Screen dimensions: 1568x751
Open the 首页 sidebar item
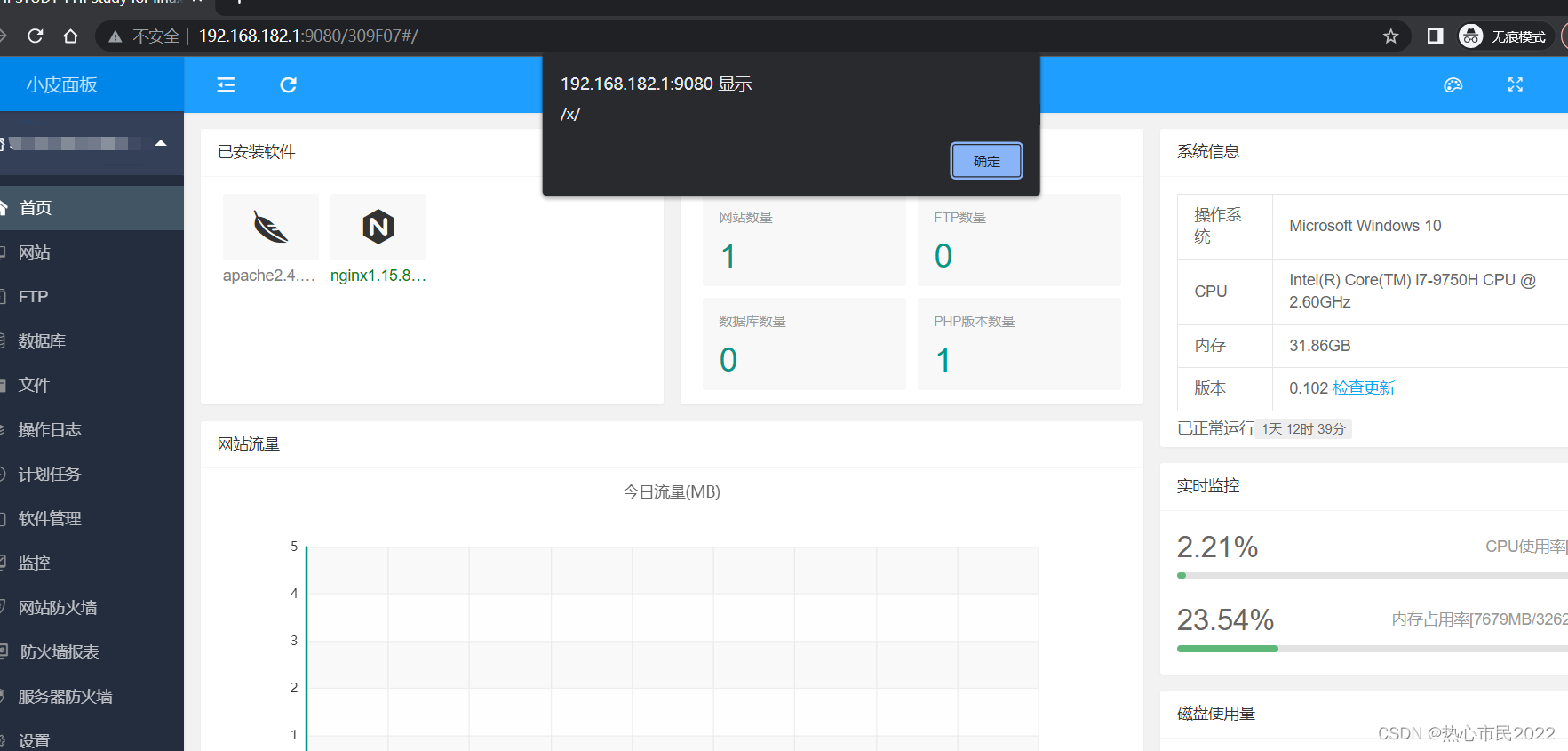[x=92, y=208]
